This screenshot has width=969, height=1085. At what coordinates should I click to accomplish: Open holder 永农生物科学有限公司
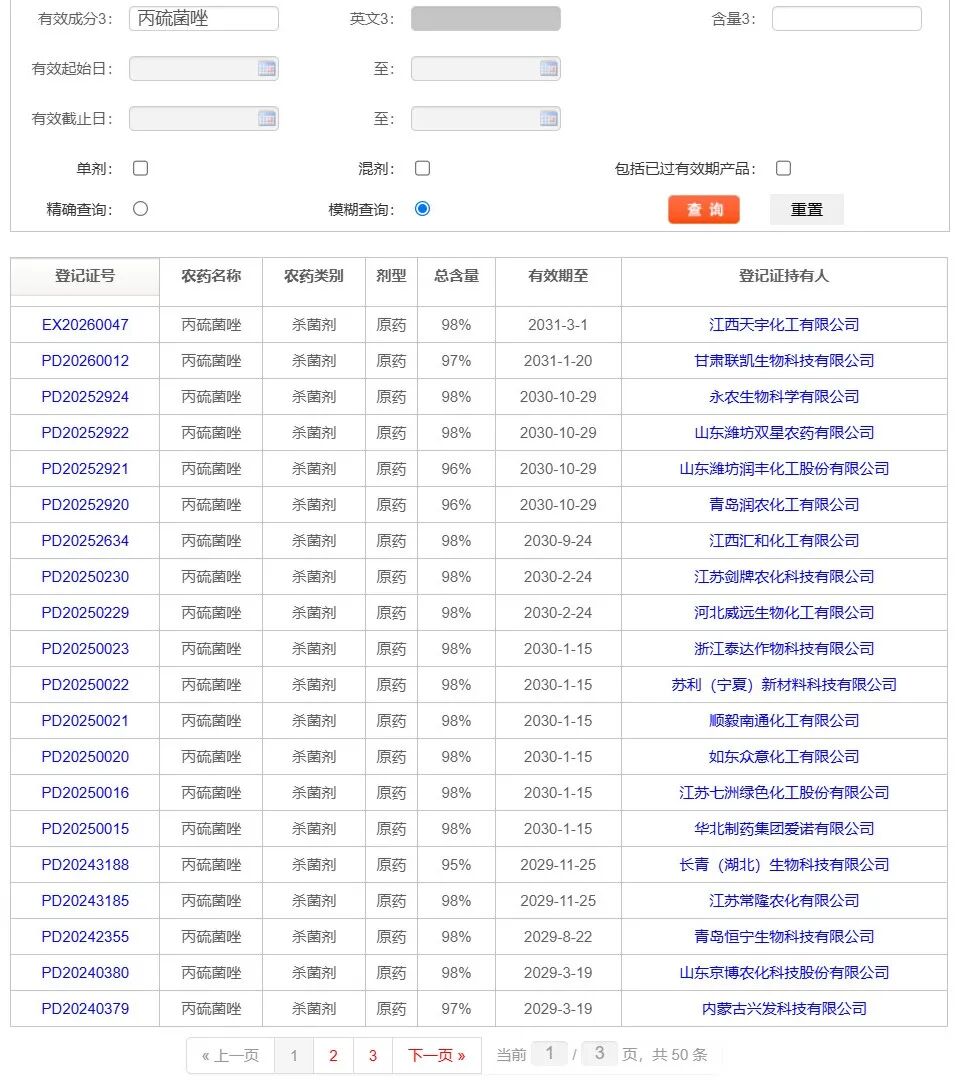coord(784,396)
